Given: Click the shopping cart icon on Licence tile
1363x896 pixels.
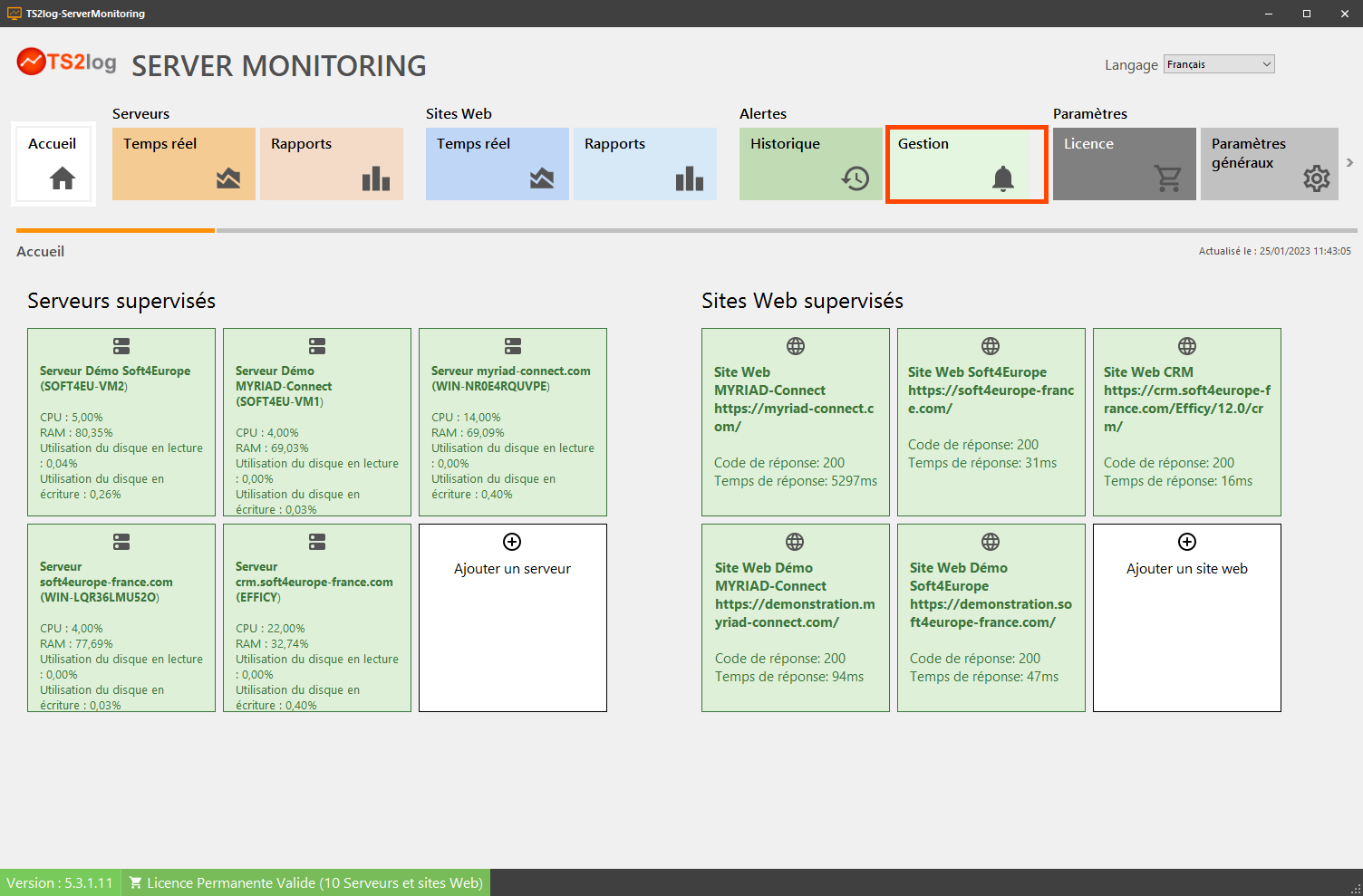Looking at the screenshot, I should [1168, 178].
